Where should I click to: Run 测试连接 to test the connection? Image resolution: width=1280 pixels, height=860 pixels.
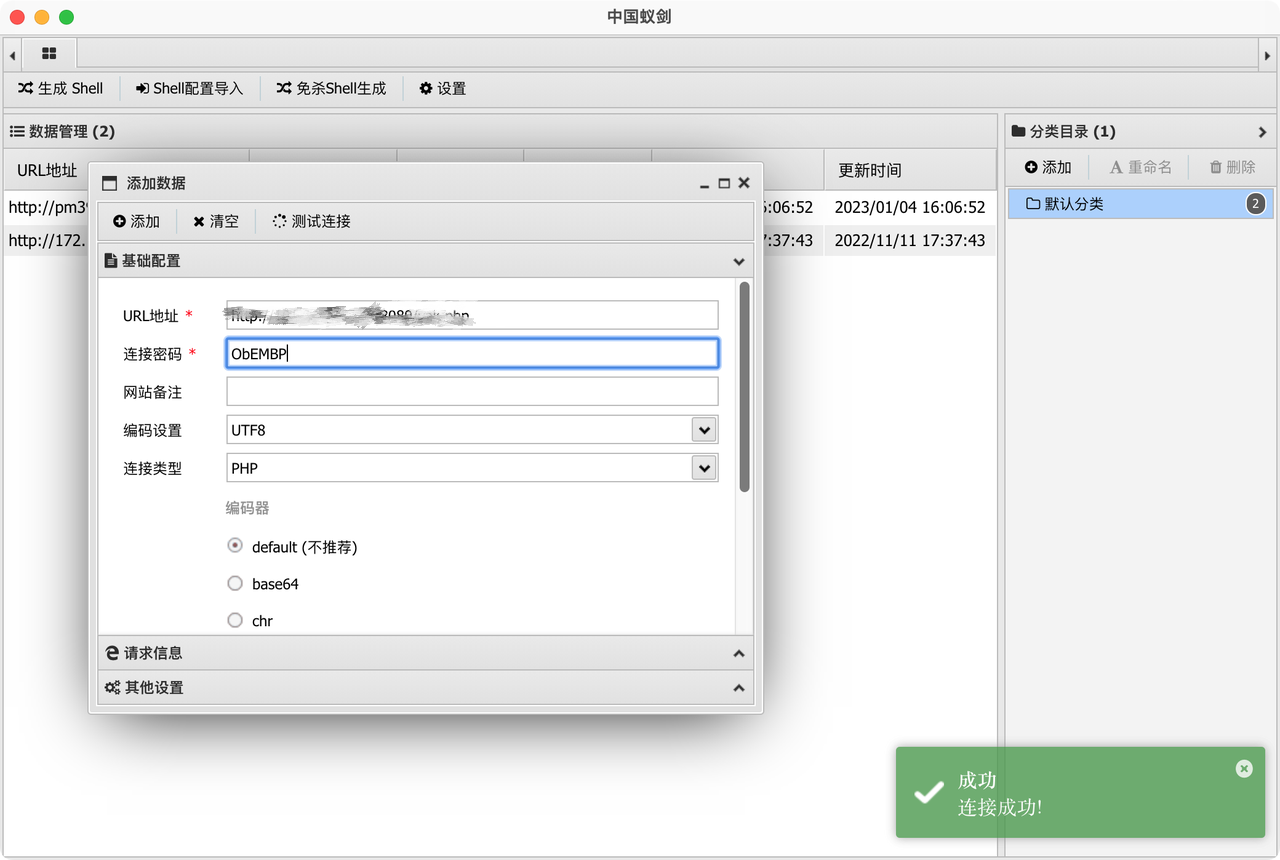tap(311, 221)
